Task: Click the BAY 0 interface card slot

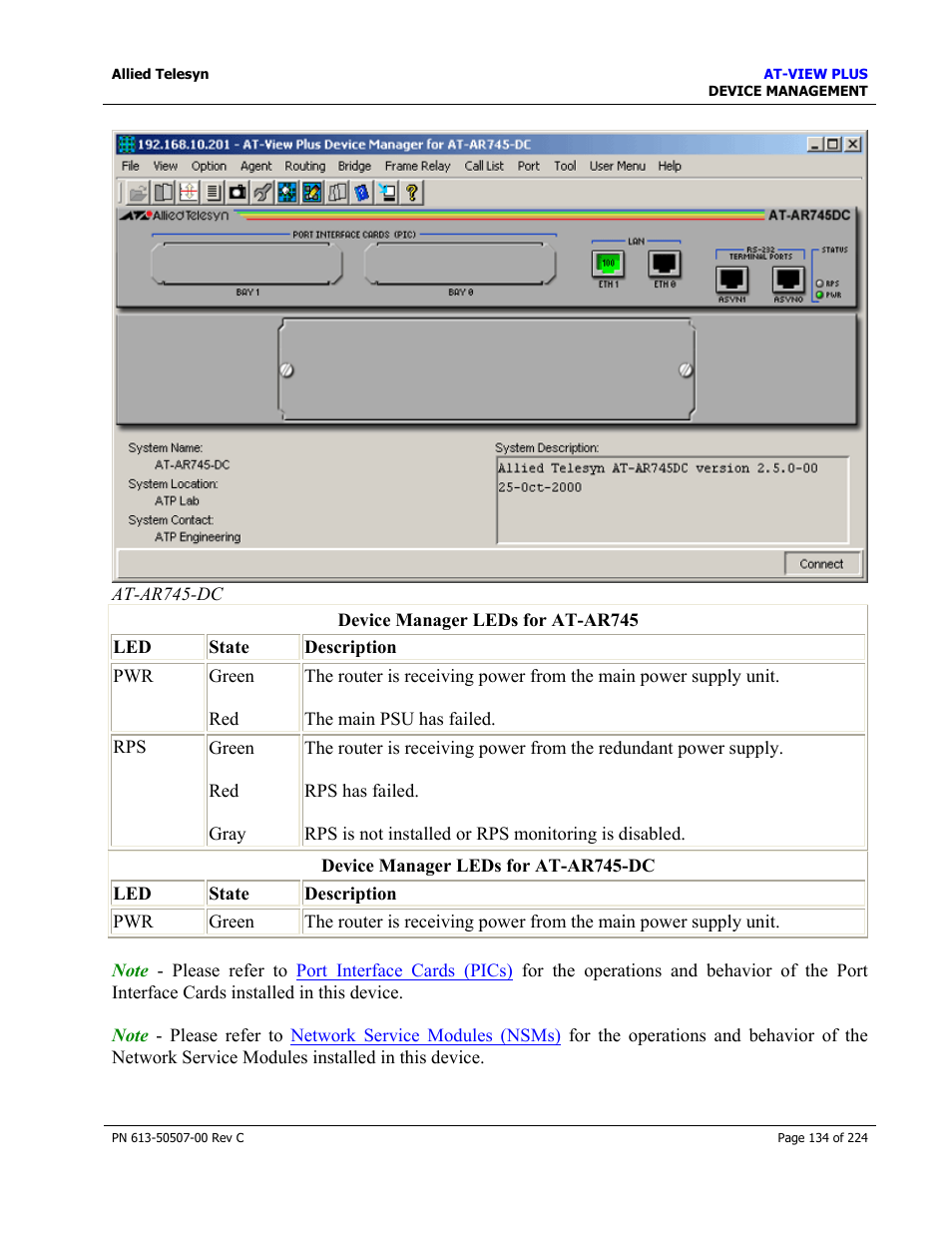Action: (460, 265)
